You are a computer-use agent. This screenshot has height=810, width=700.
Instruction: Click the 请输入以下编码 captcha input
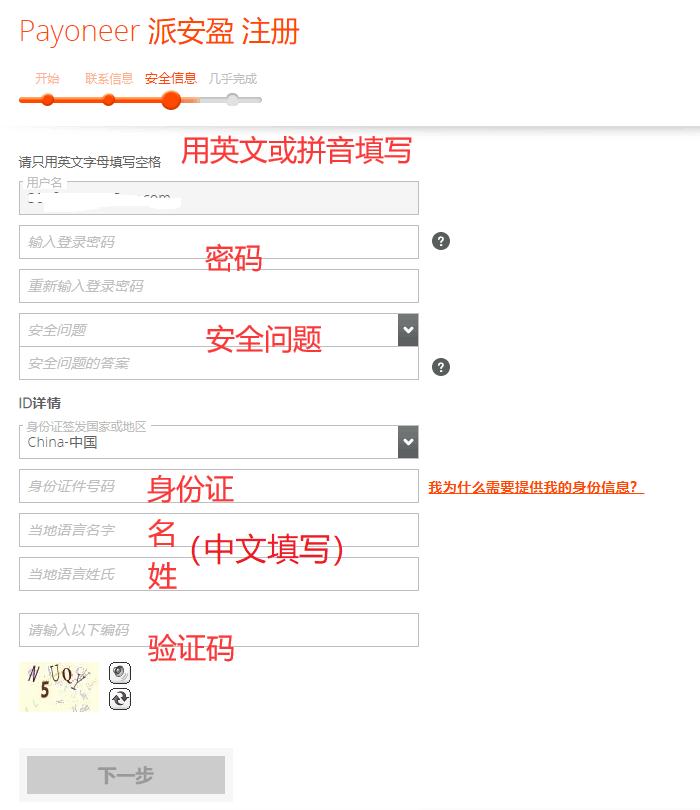click(x=219, y=630)
